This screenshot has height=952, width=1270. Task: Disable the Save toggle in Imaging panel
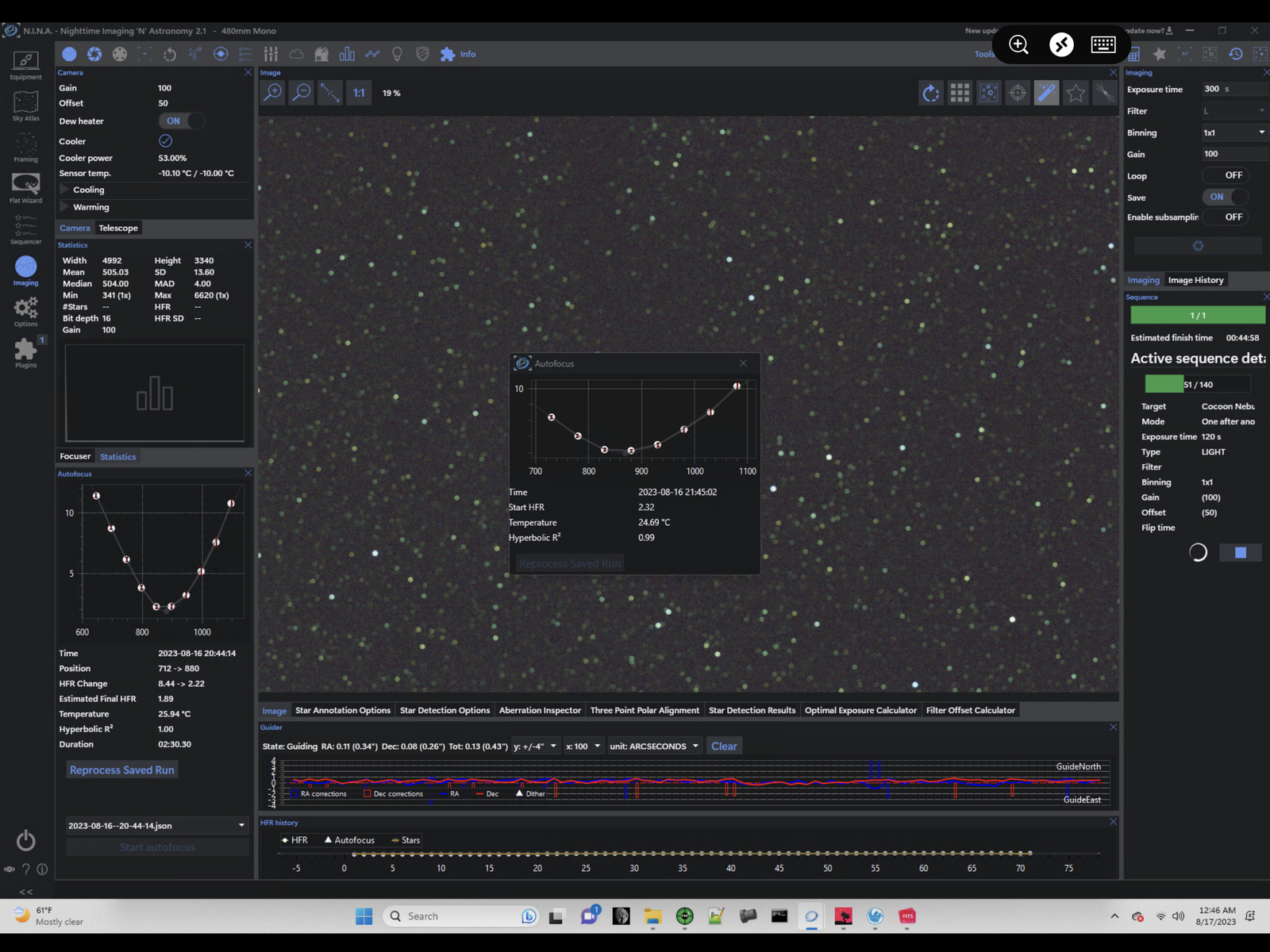1226,197
